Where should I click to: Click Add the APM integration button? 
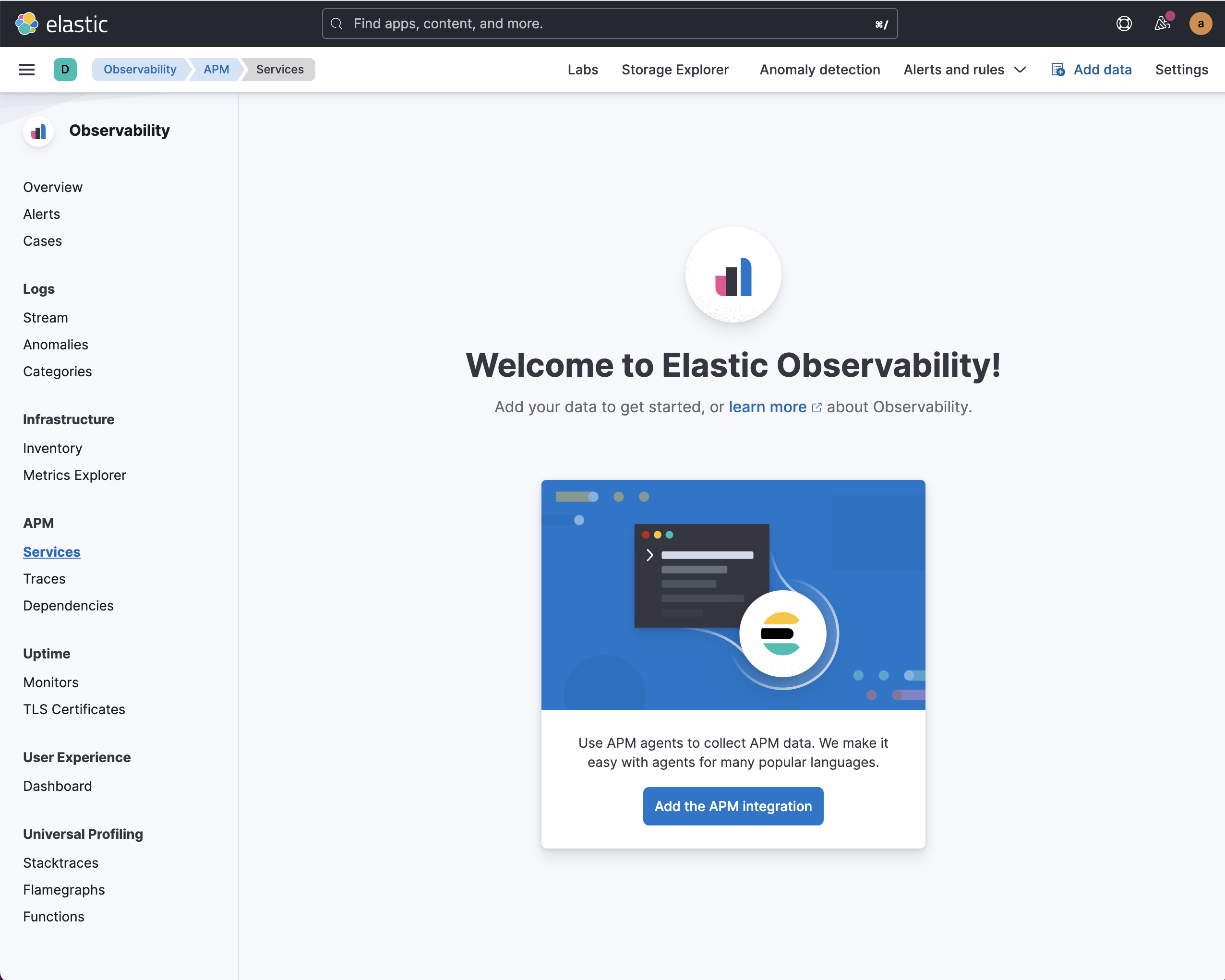pos(733,806)
